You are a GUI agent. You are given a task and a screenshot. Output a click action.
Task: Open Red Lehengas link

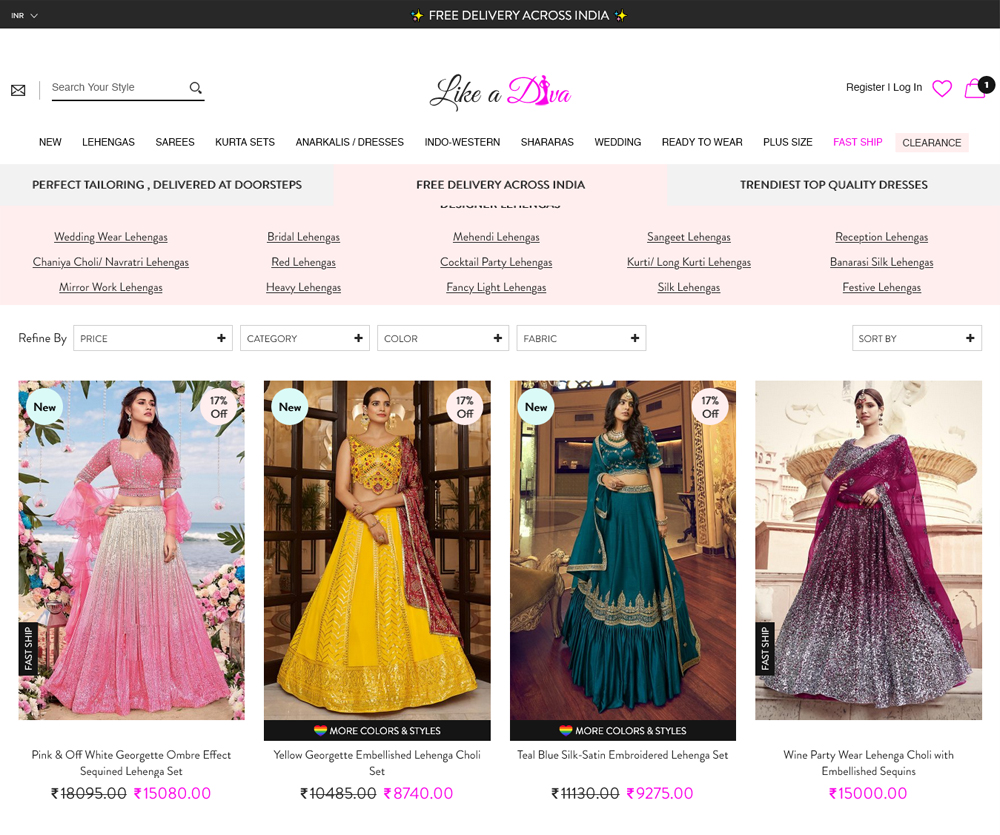coord(304,262)
